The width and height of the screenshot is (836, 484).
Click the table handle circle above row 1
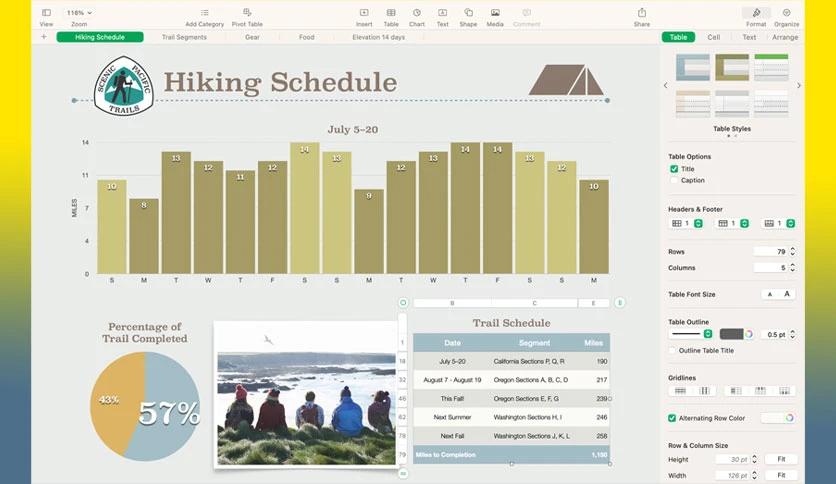pos(403,303)
